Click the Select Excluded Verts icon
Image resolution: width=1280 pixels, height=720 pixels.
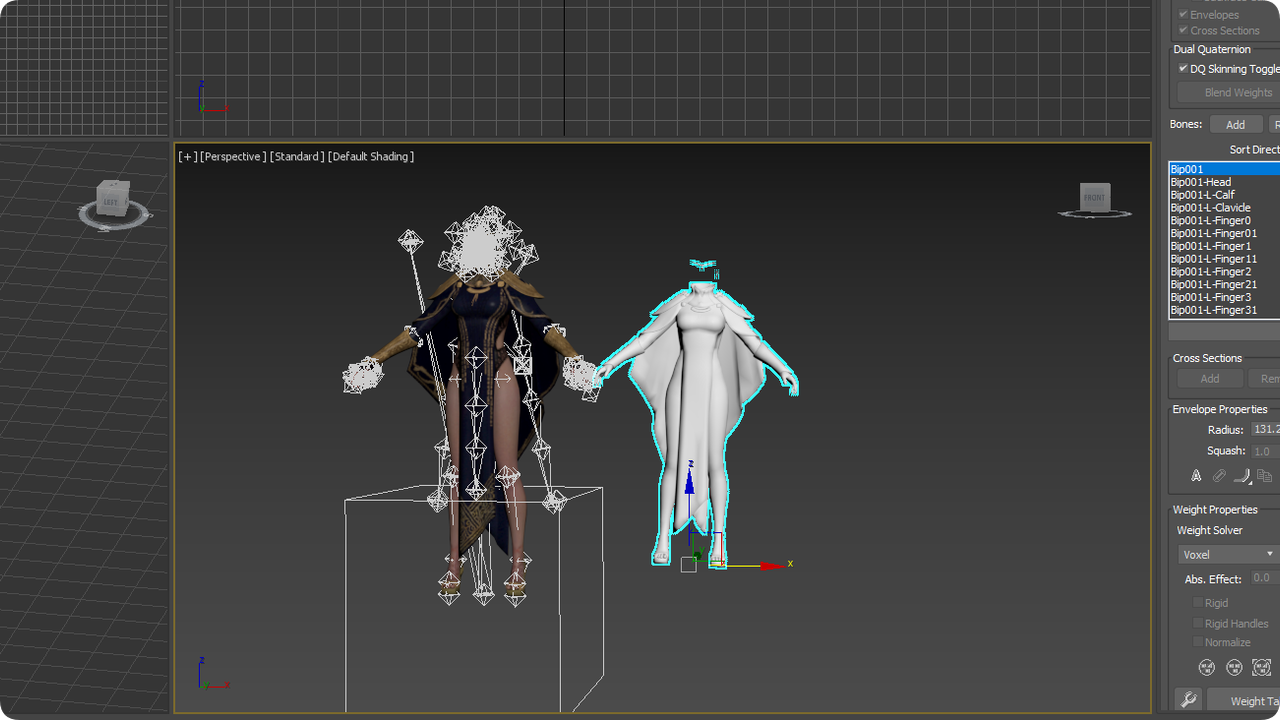pyautogui.click(x=1261, y=667)
